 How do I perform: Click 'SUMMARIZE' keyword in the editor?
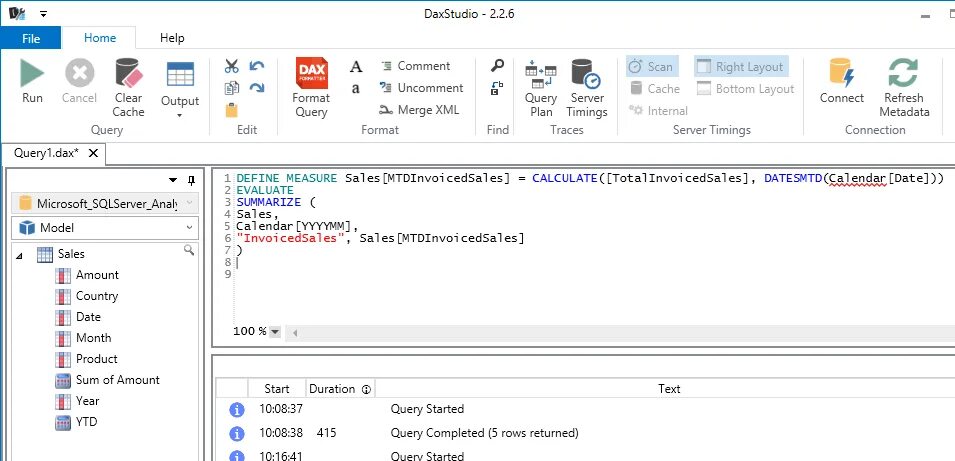(269, 202)
